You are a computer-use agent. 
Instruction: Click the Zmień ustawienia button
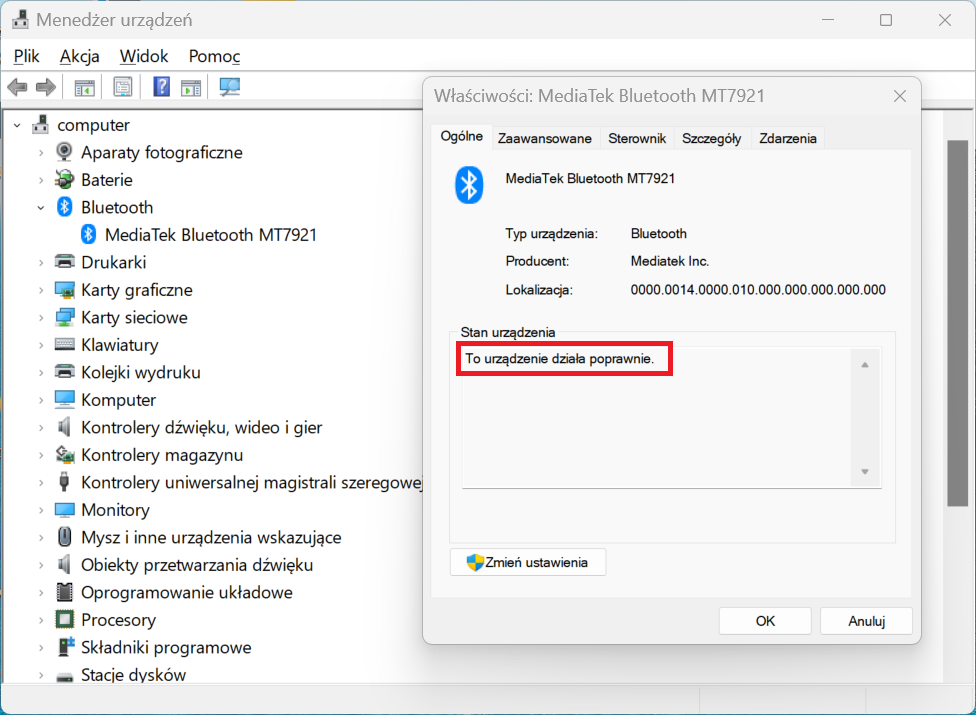[x=528, y=562]
